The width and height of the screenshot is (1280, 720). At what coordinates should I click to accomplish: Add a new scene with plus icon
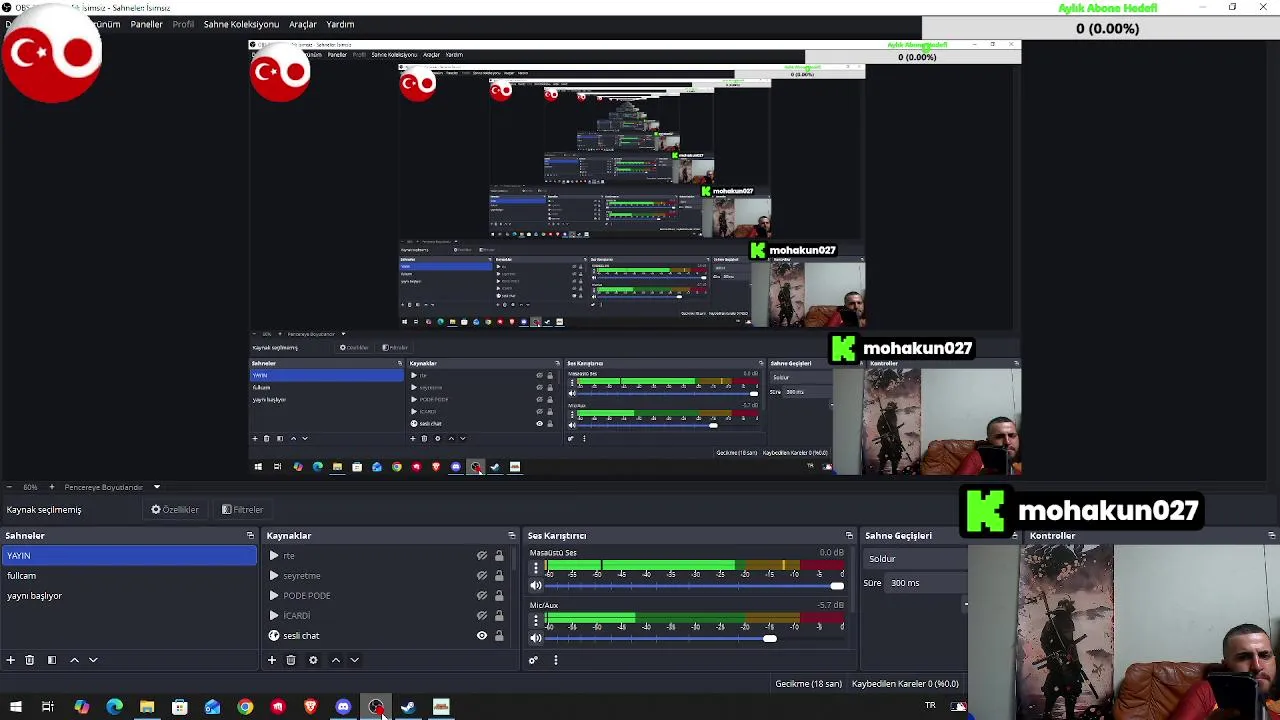10,660
